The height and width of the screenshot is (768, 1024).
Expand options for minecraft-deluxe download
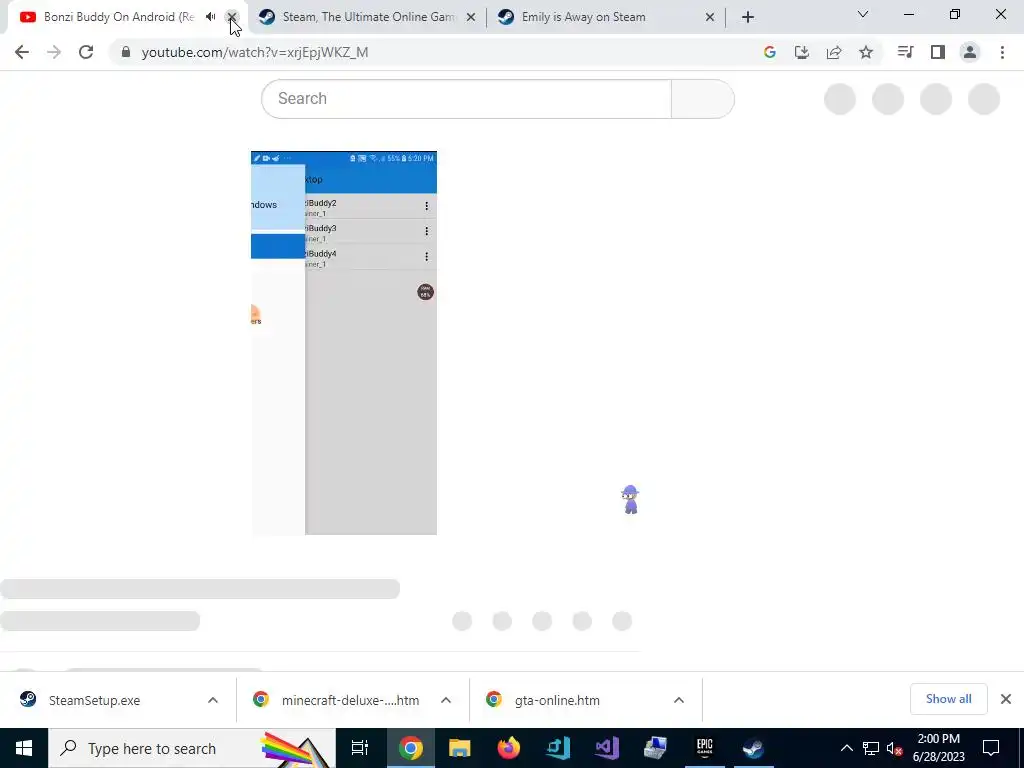tap(446, 700)
